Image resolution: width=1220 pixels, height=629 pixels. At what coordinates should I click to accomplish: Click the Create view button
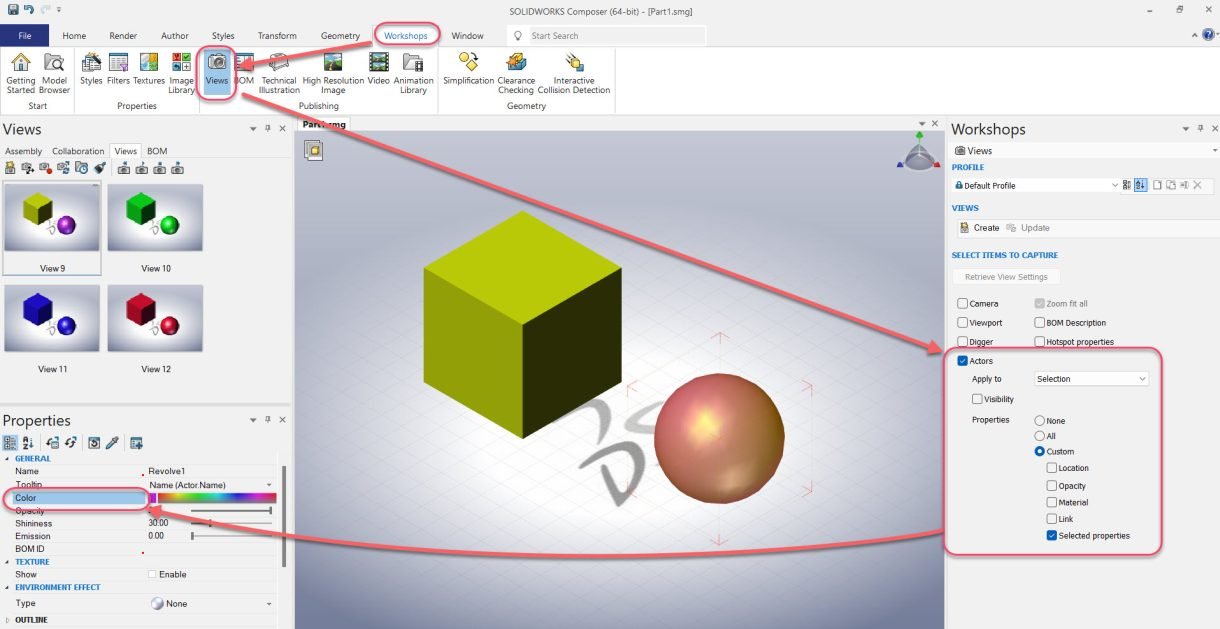tap(979, 228)
